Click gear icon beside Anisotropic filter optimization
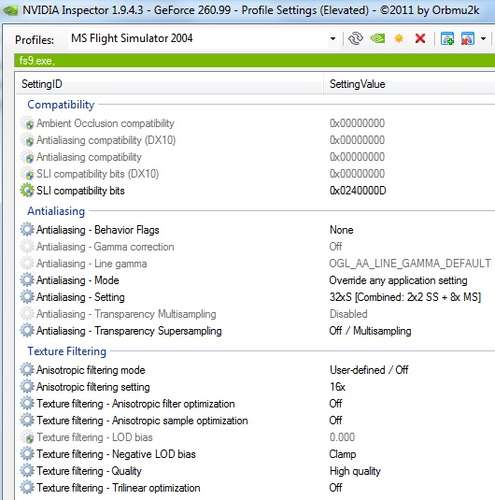Image resolution: width=495 pixels, height=500 pixels. [x=27, y=403]
